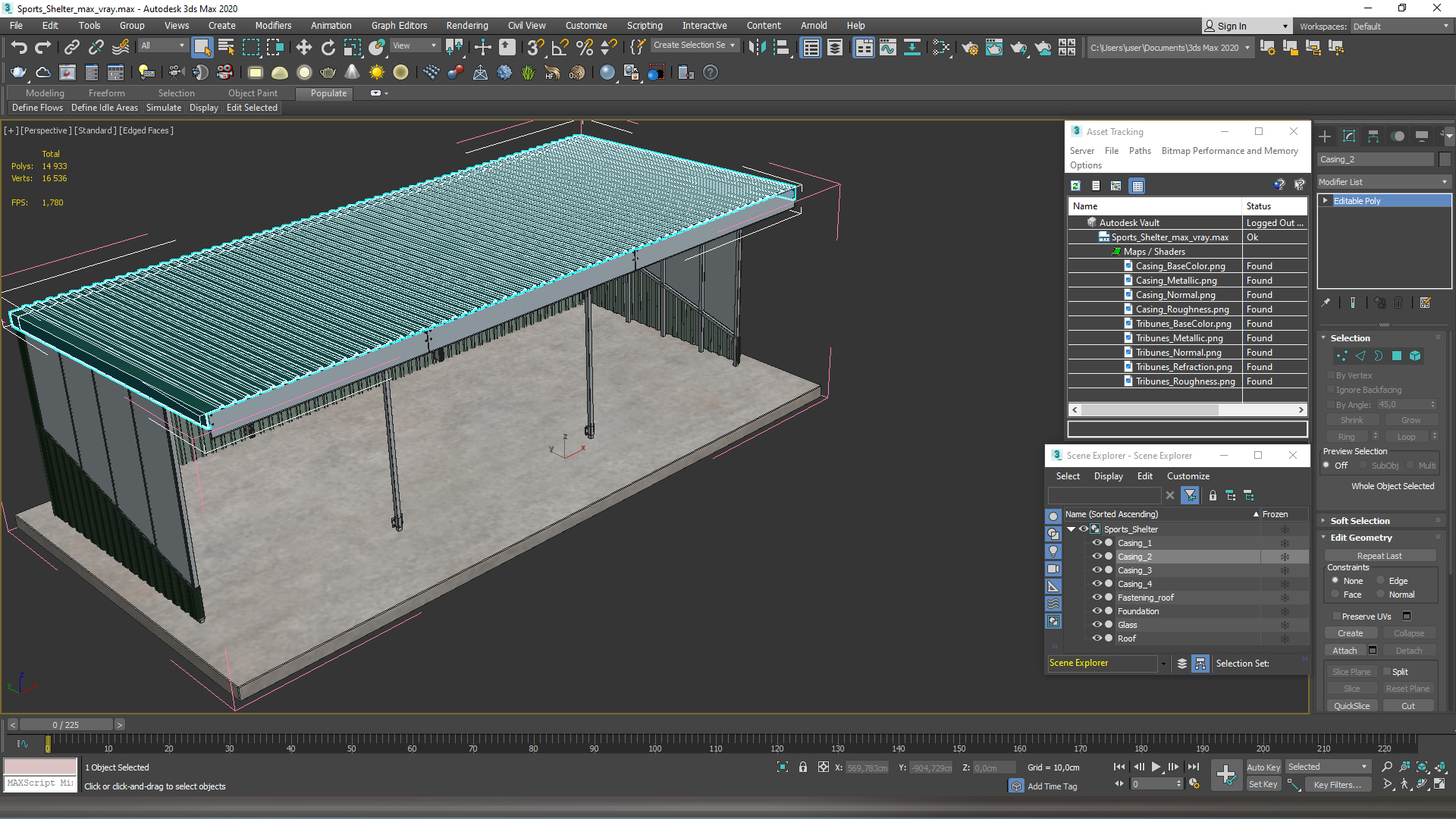Click the Redo icon in main toolbar
Screen dimensions: 1456x819
tap(43, 48)
